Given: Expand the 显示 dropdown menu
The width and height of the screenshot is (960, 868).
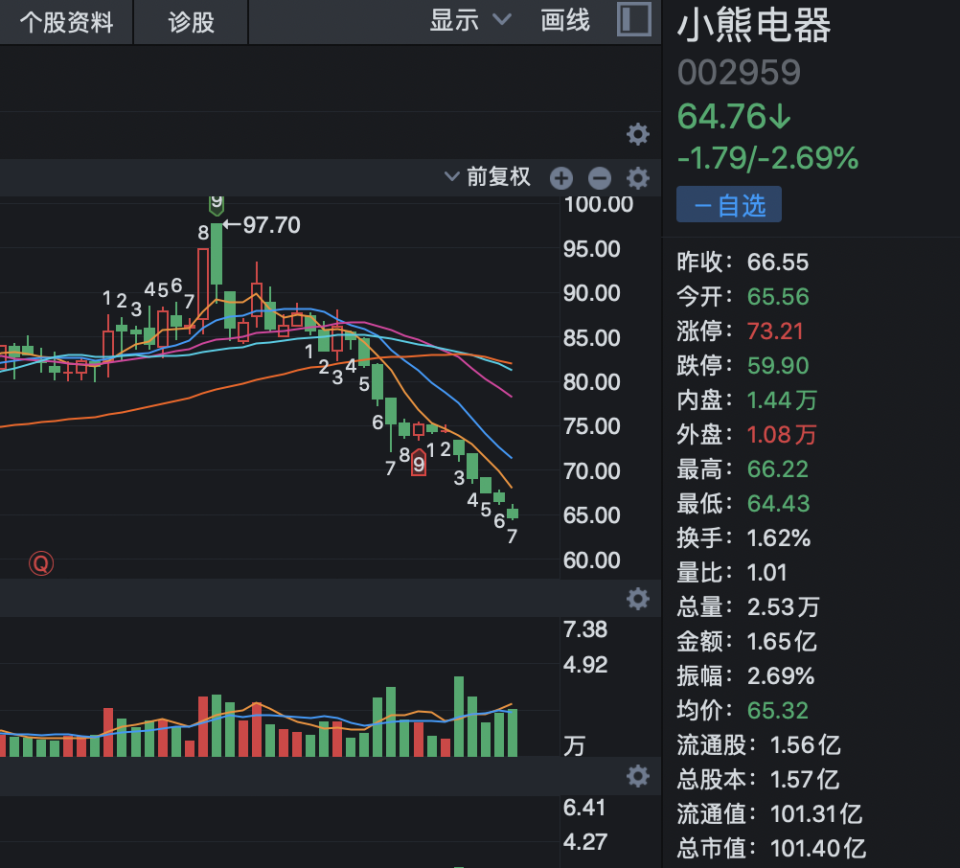Looking at the screenshot, I should pyautogui.click(x=470, y=20).
